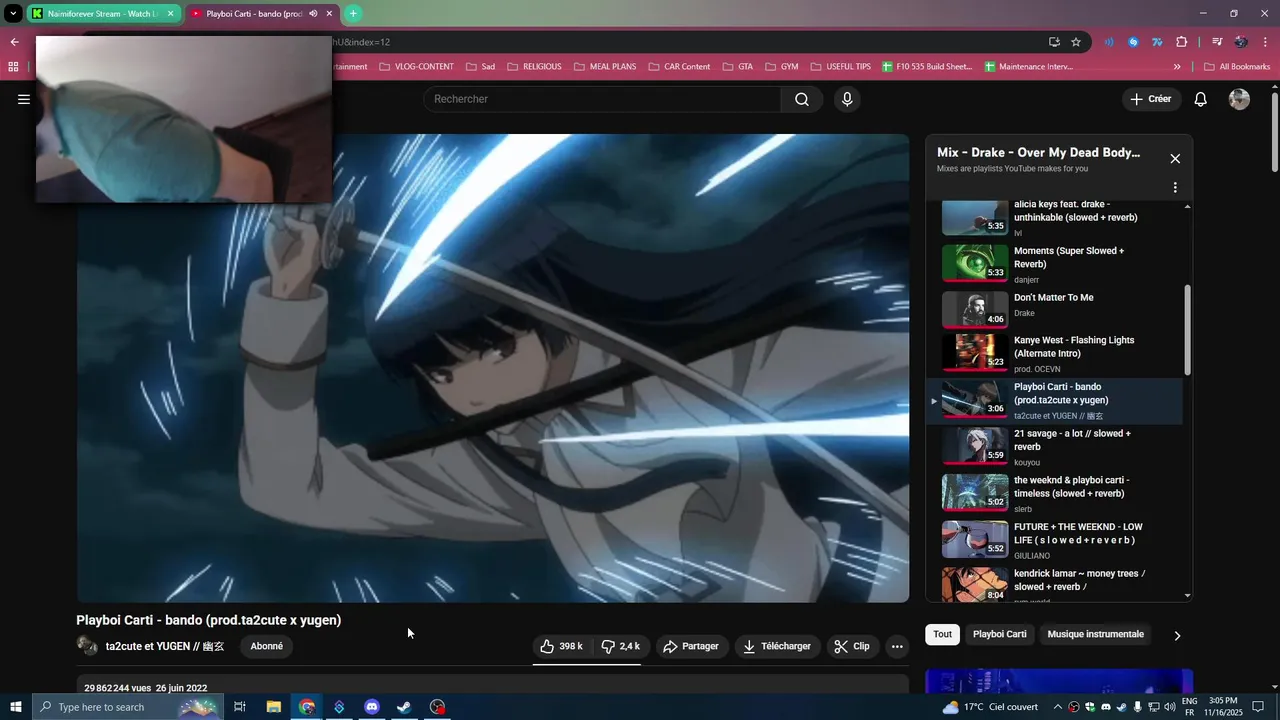Click the Windows Start button

click(16, 707)
